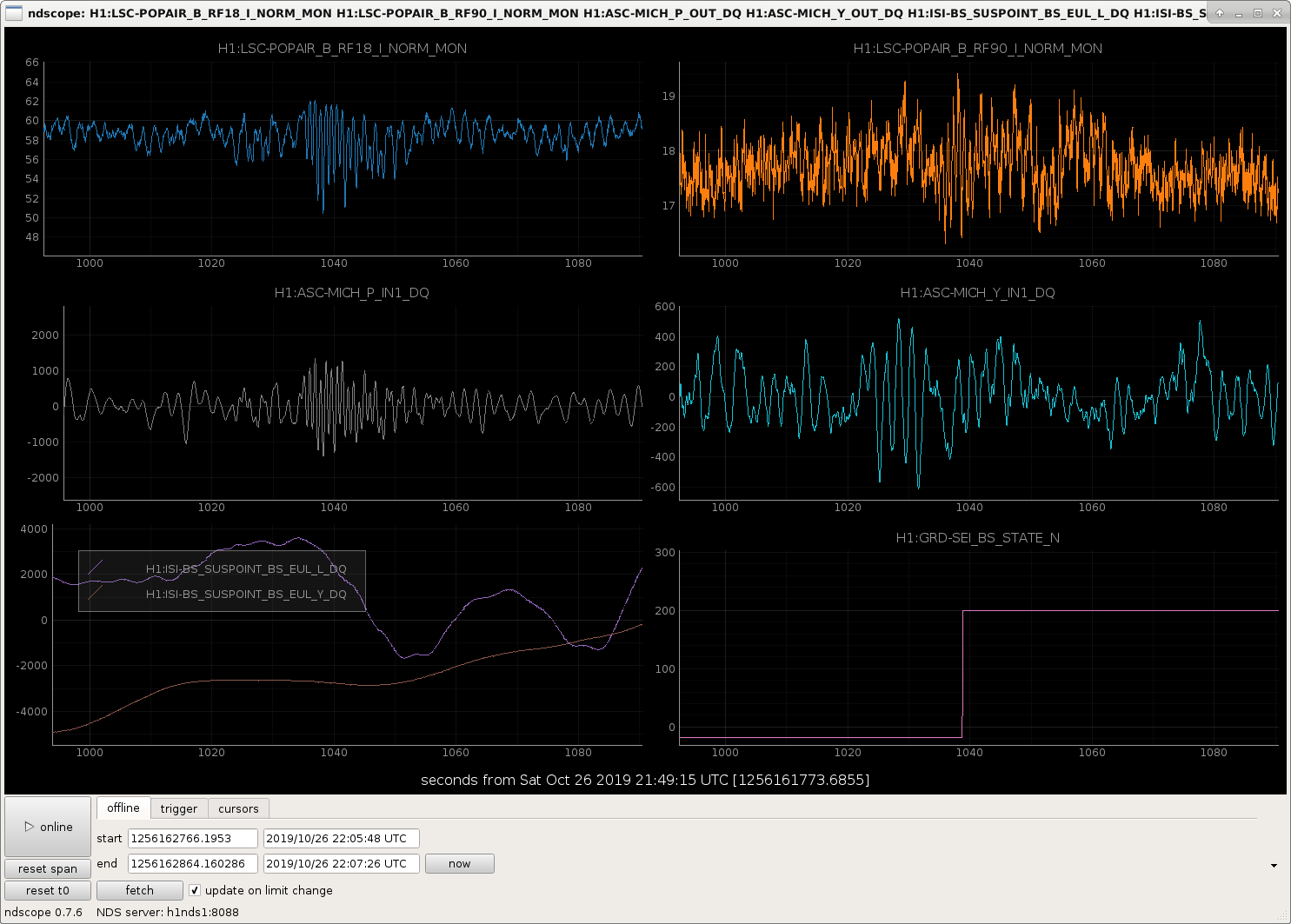The height and width of the screenshot is (924, 1291).
Task: Switch to the trigger tab
Action: click(x=179, y=808)
